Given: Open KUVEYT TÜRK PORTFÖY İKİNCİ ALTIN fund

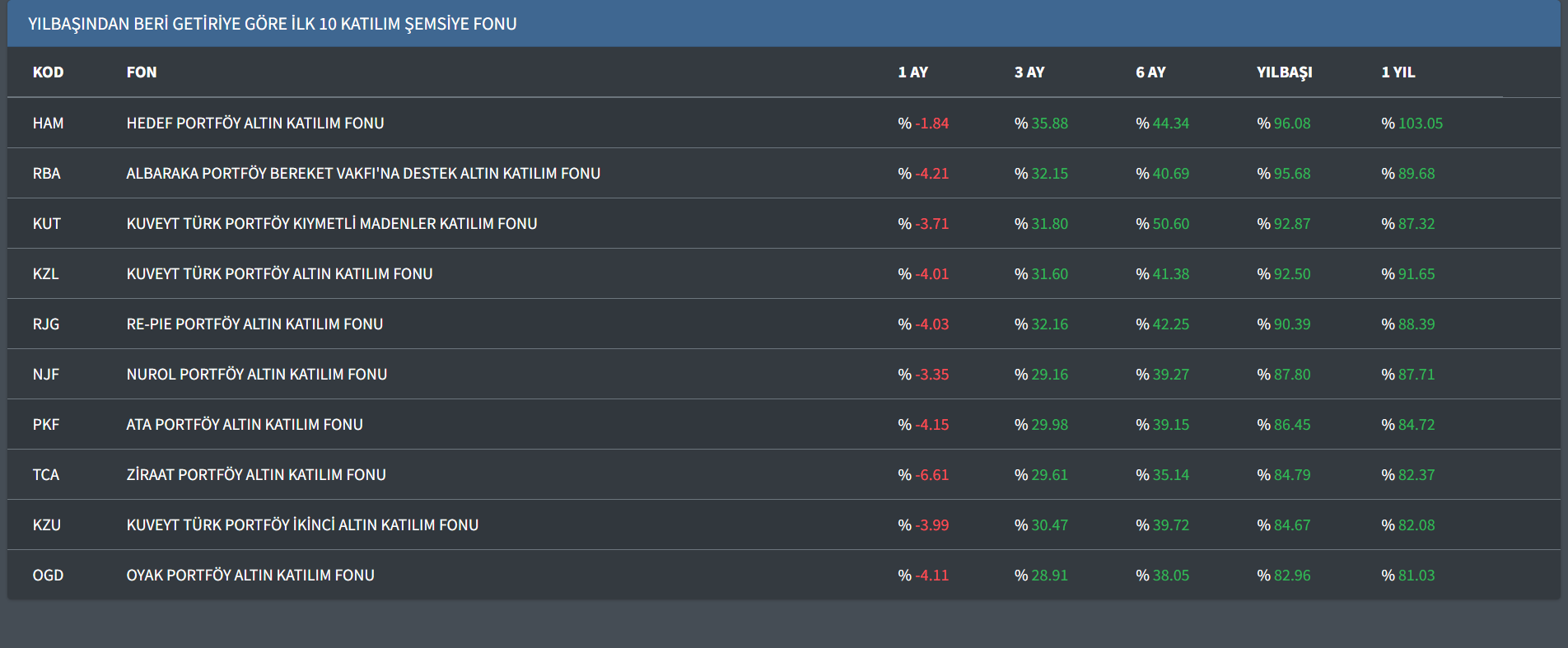Looking at the screenshot, I should click(302, 525).
